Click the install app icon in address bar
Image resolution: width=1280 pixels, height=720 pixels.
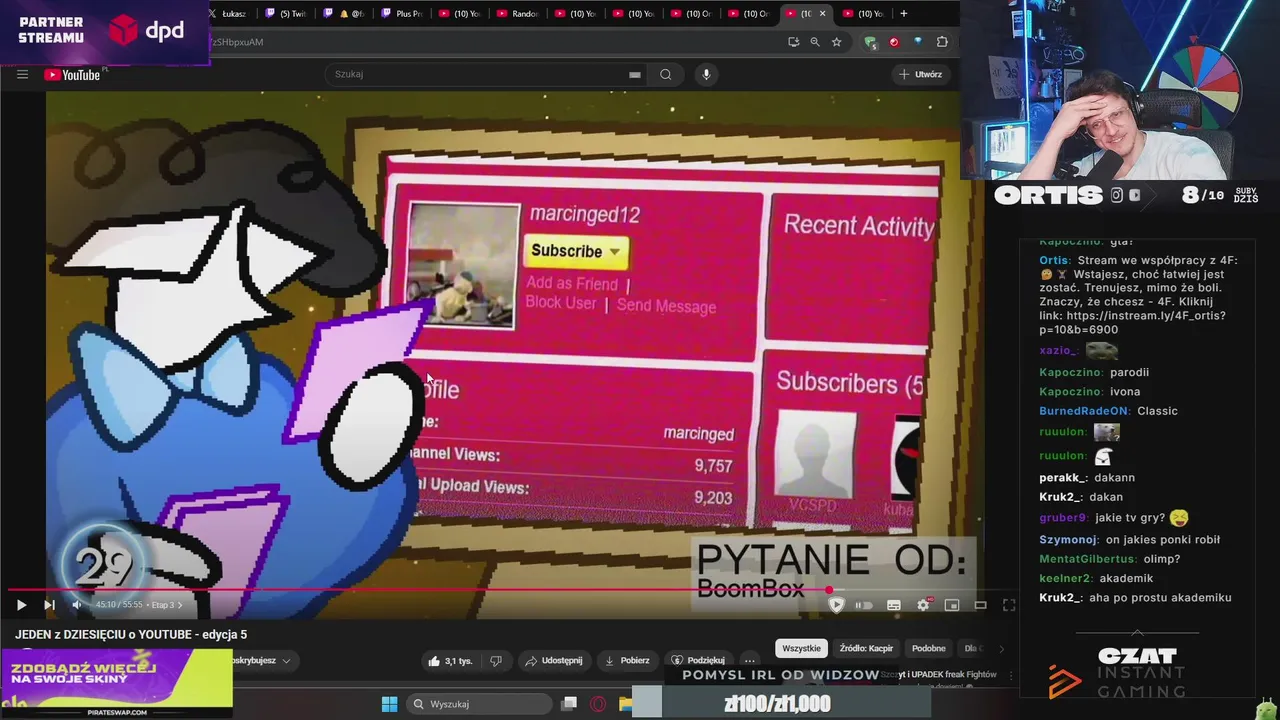[794, 42]
